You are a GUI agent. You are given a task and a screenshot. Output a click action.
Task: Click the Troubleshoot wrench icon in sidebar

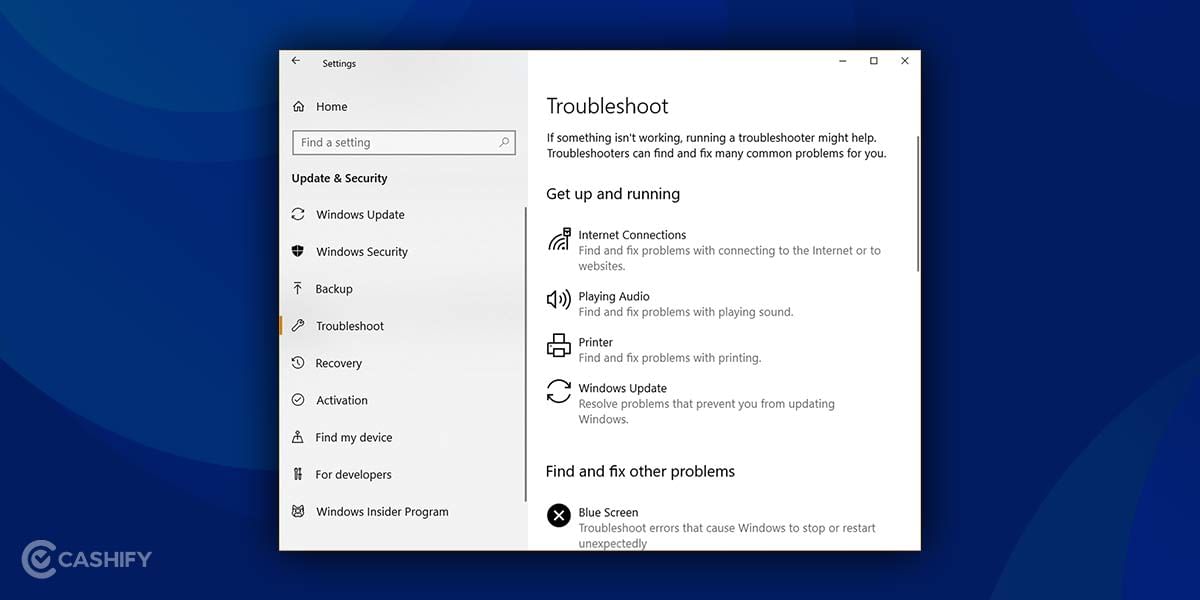[298, 325]
